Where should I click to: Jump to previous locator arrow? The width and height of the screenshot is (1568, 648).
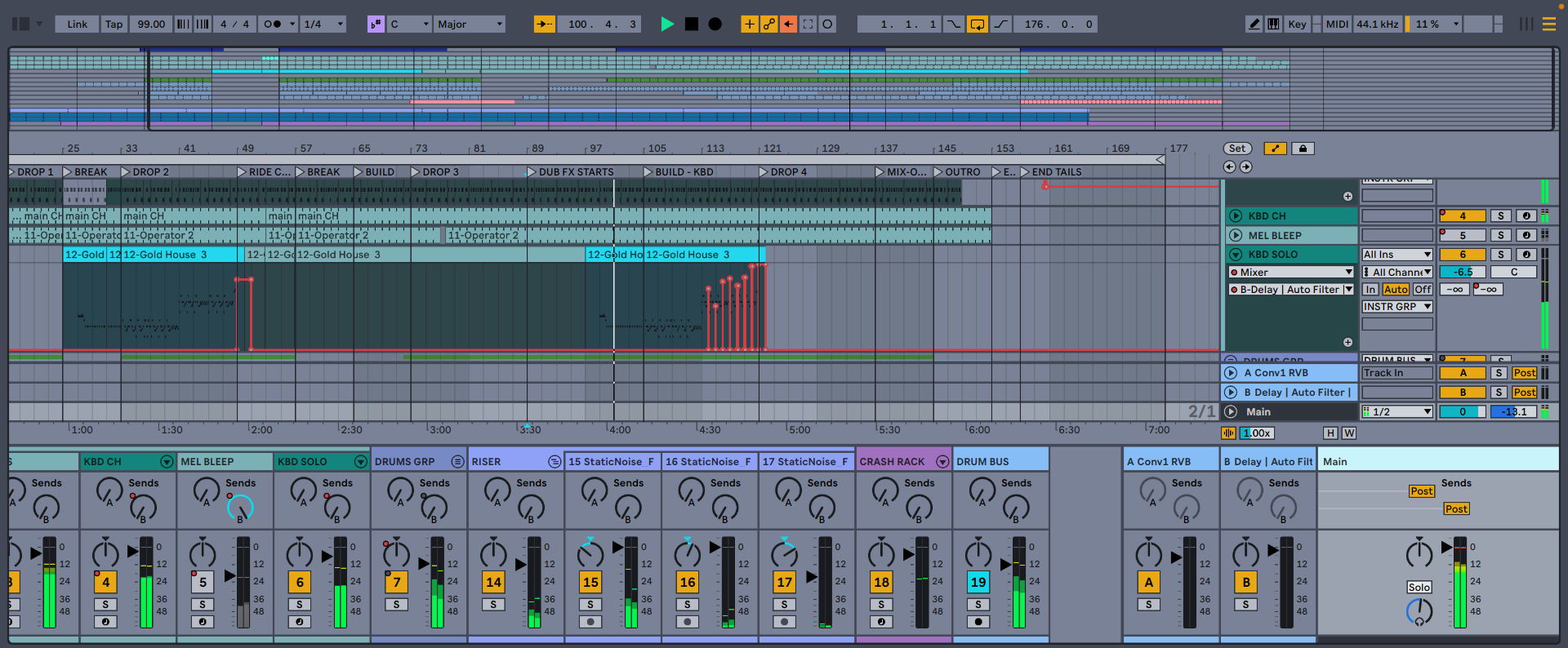click(x=1230, y=166)
